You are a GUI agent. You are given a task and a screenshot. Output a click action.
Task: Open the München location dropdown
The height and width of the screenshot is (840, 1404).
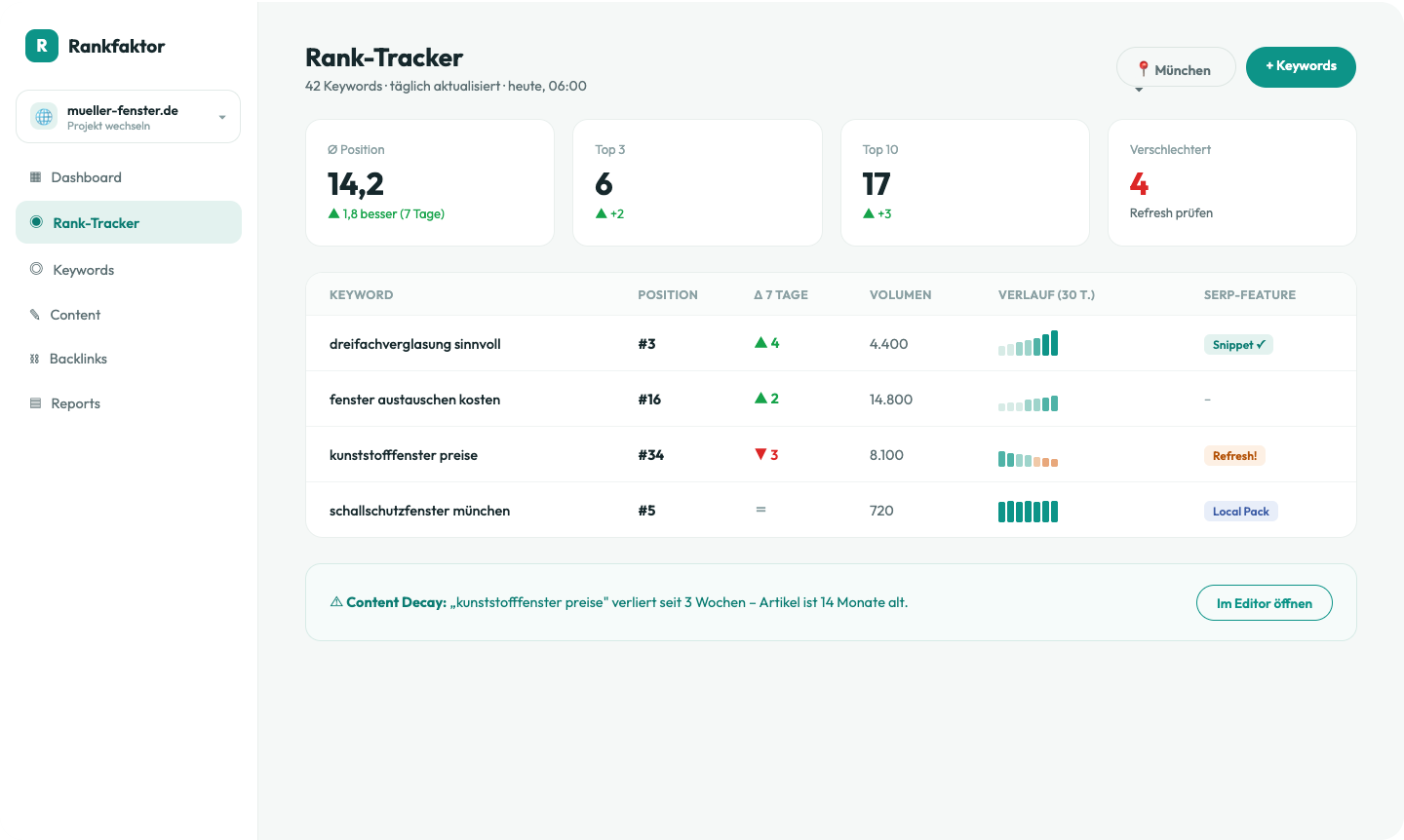tap(1176, 67)
